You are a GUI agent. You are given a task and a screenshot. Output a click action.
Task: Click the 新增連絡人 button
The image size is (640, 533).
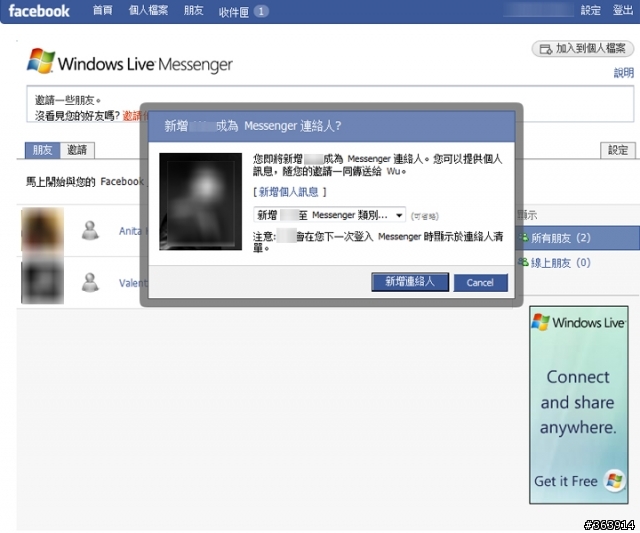click(410, 282)
